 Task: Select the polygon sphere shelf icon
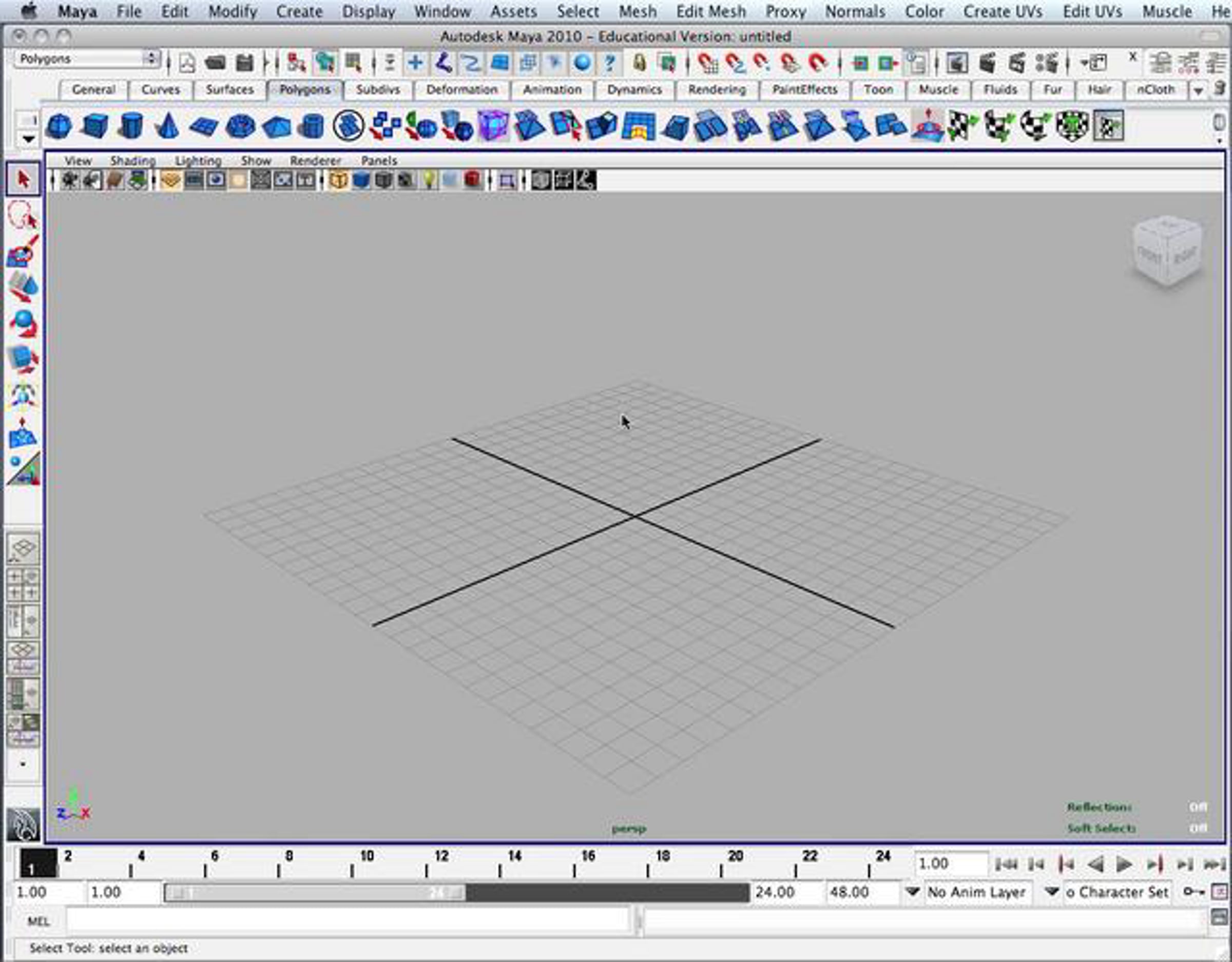point(59,126)
